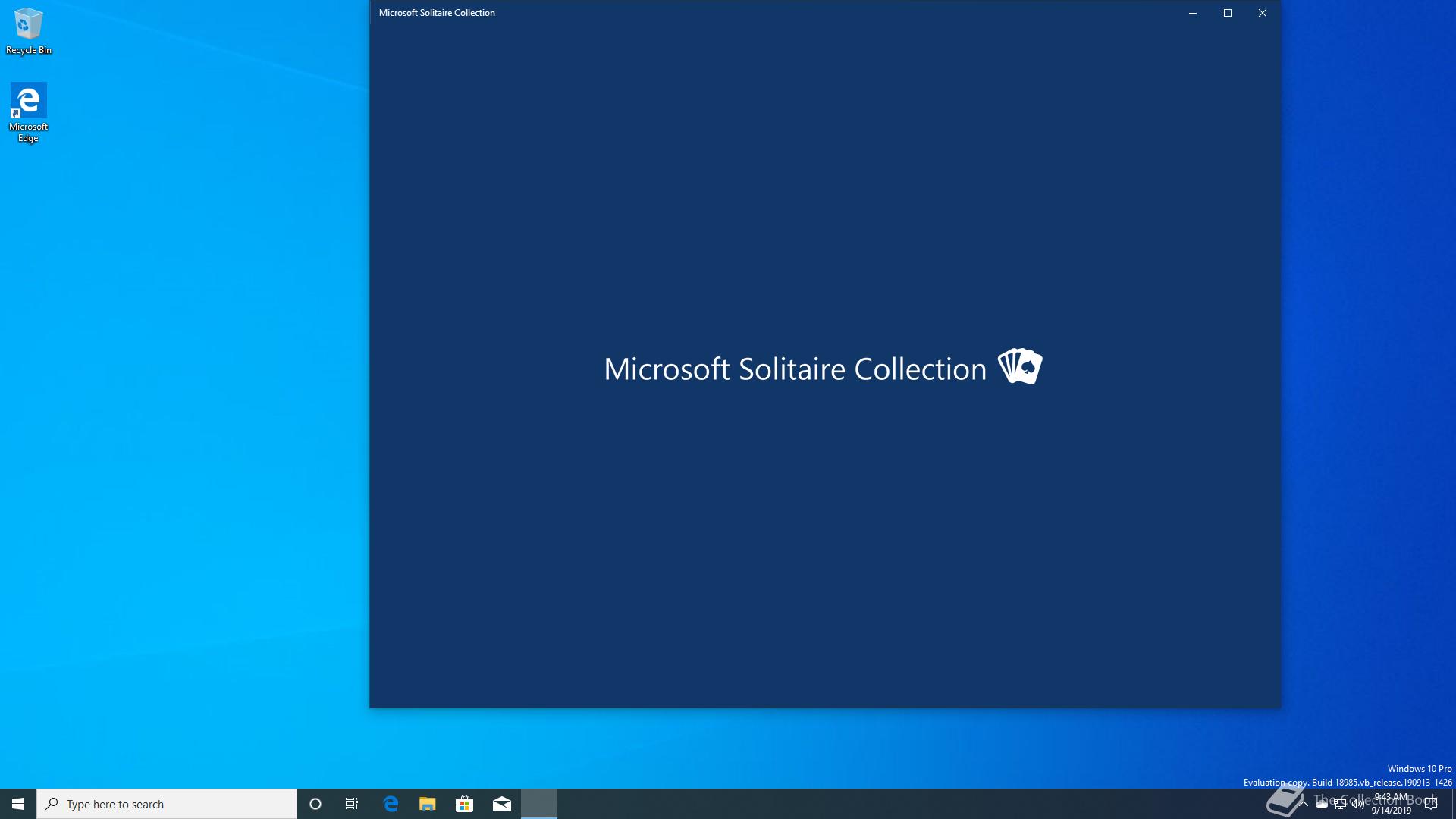Screen dimensions: 1456x819
Task: Open Task View from the taskbar
Action: click(x=352, y=804)
